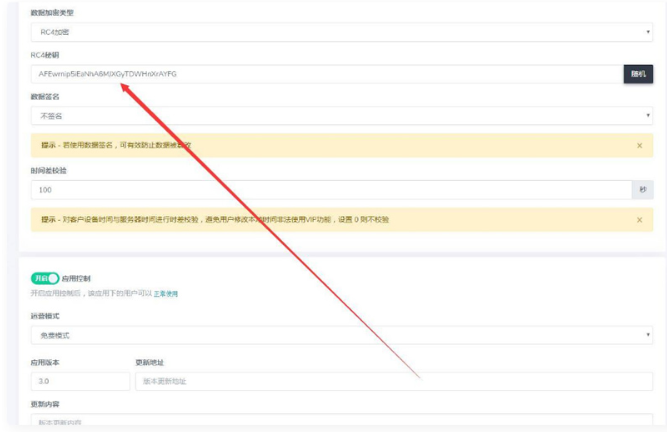Follow the 正常使用 link
667x432 pixels.
pos(166,294)
